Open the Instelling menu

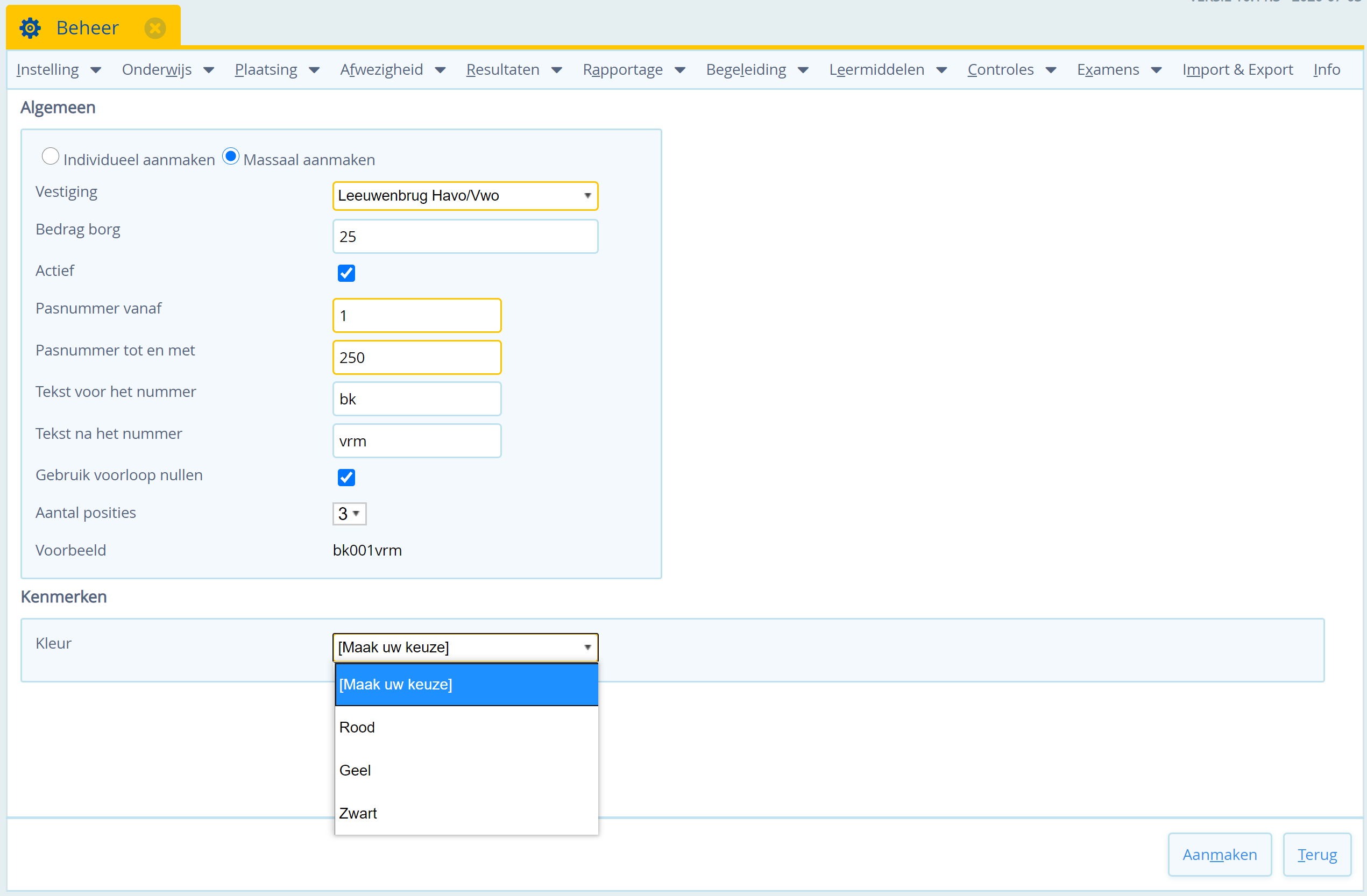(x=59, y=69)
